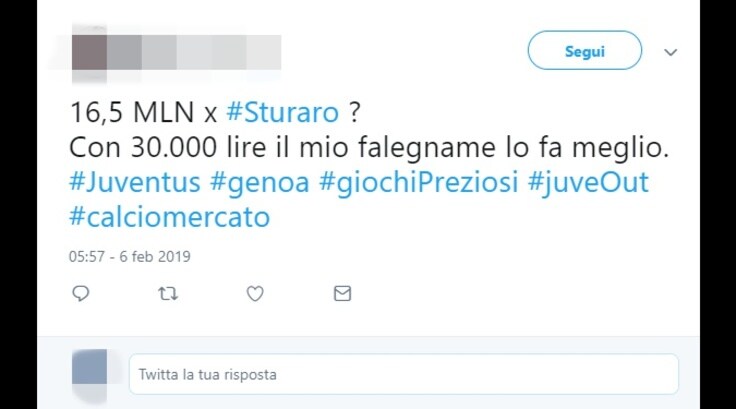
Task: Open the #genoa hashtag
Action: pyautogui.click(x=260, y=183)
